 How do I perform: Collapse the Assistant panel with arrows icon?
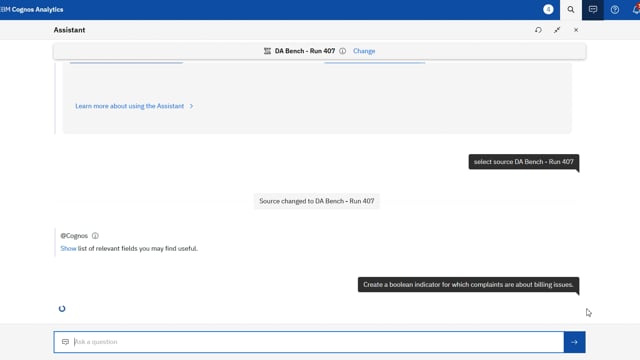pyautogui.click(x=557, y=30)
